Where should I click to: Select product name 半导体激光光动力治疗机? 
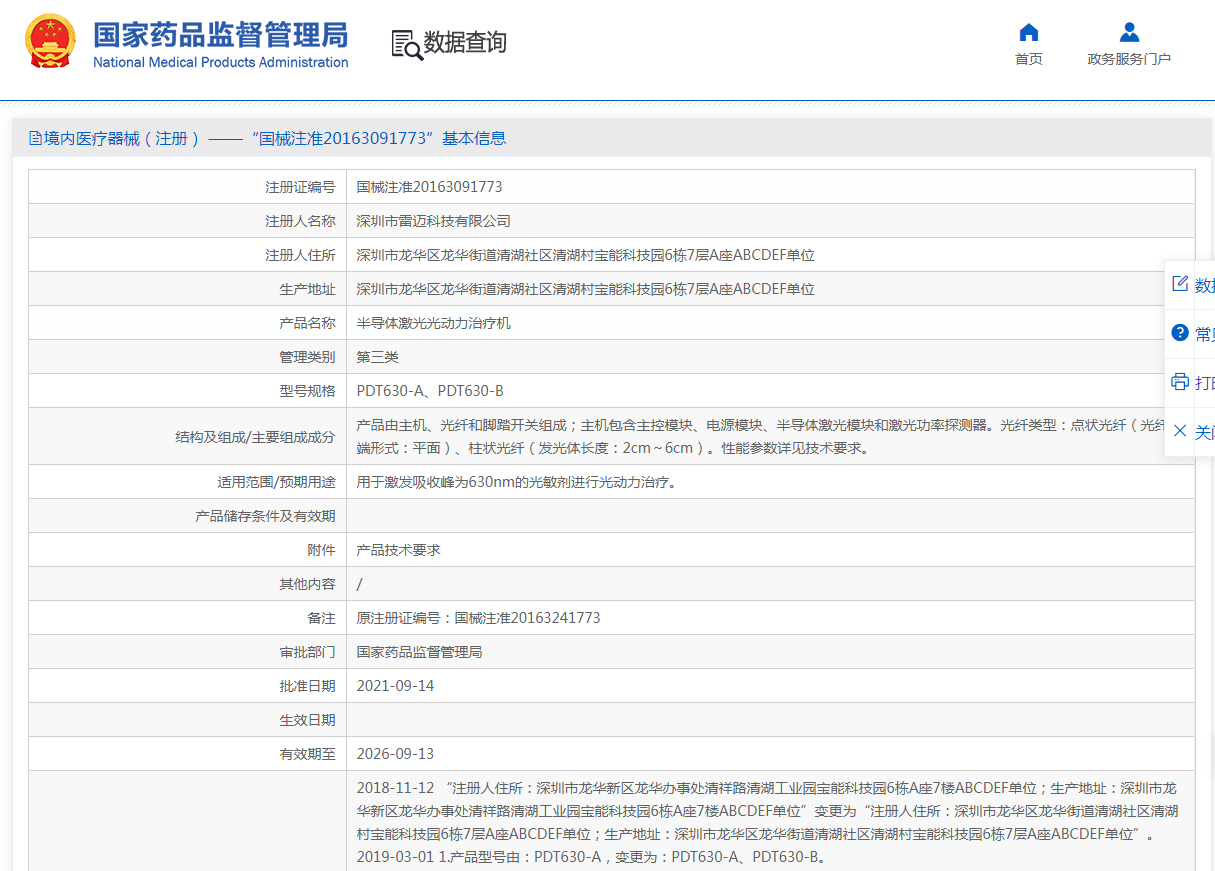click(434, 323)
